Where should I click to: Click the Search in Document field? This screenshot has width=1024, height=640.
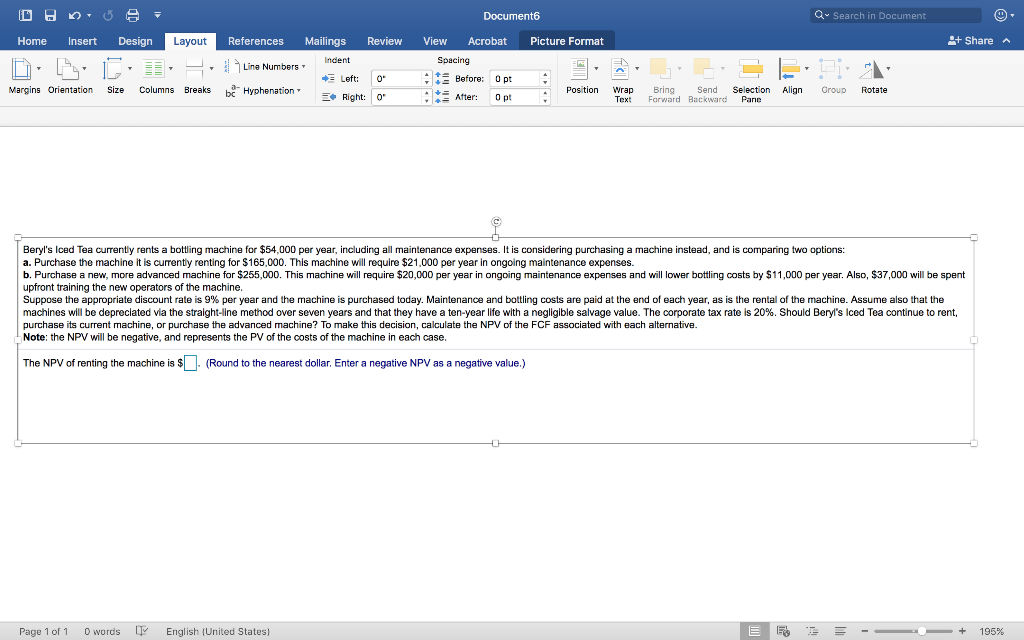894,14
